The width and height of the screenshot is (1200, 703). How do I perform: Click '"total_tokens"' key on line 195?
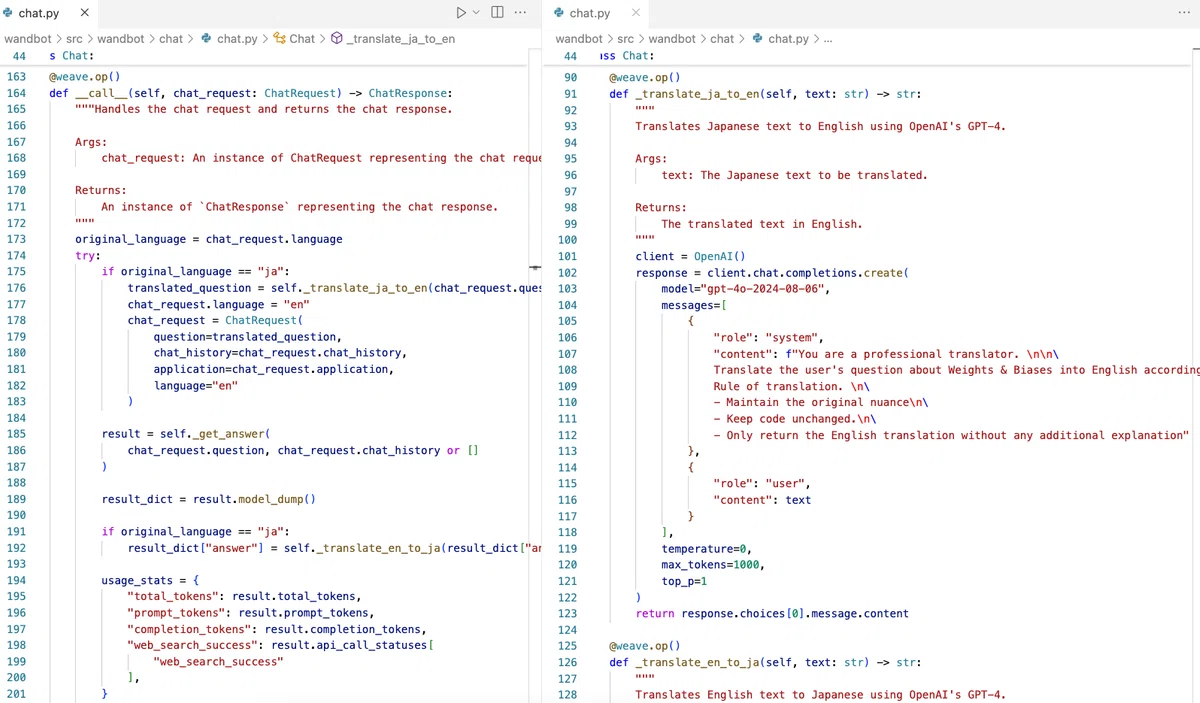pyautogui.click(x=173, y=596)
